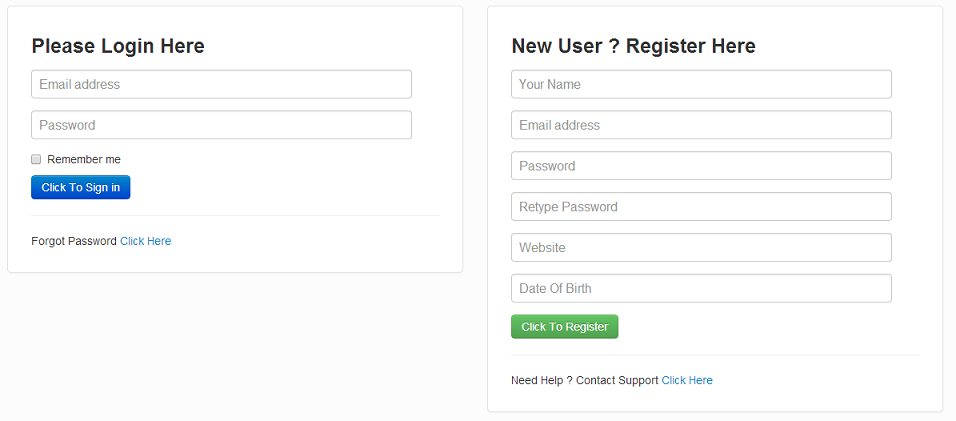The image size is (956, 421).
Task: Open the Forgot Password 'Click Here' link
Action: click(146, 241)
